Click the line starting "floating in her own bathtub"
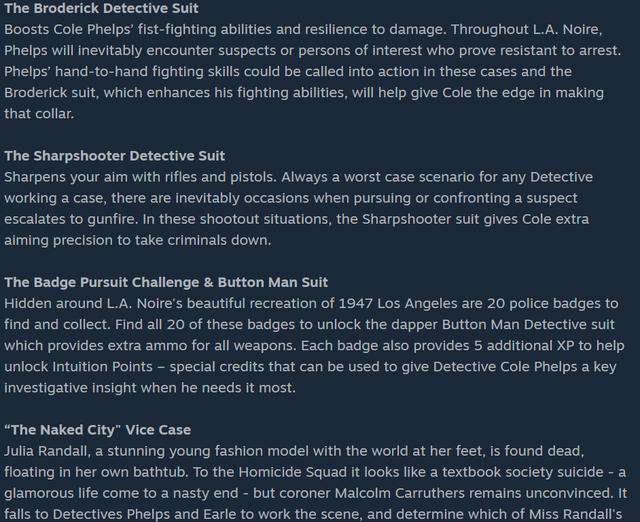Image resolution: width=640 pixels, height=522 pixels. [315, 472]
